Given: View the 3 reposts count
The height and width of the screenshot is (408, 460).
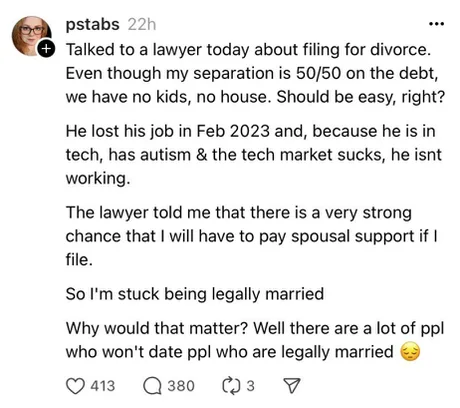Looking at the screenshot, I should 250,386.
